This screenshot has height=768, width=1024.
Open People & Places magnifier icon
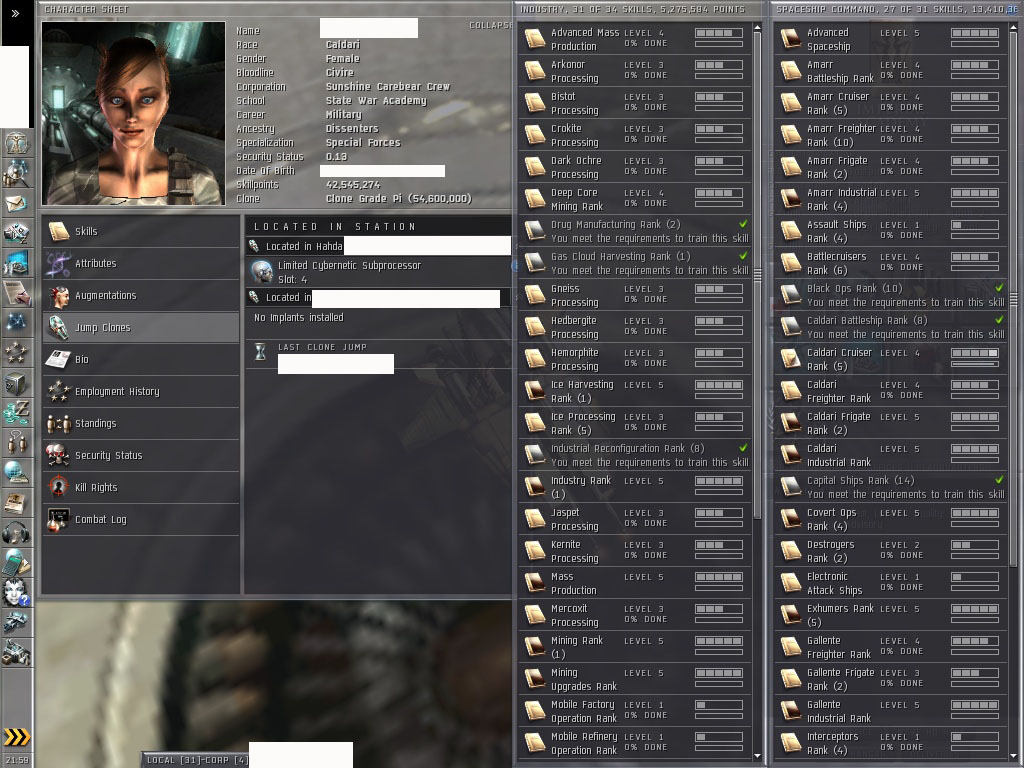(16, 173)
